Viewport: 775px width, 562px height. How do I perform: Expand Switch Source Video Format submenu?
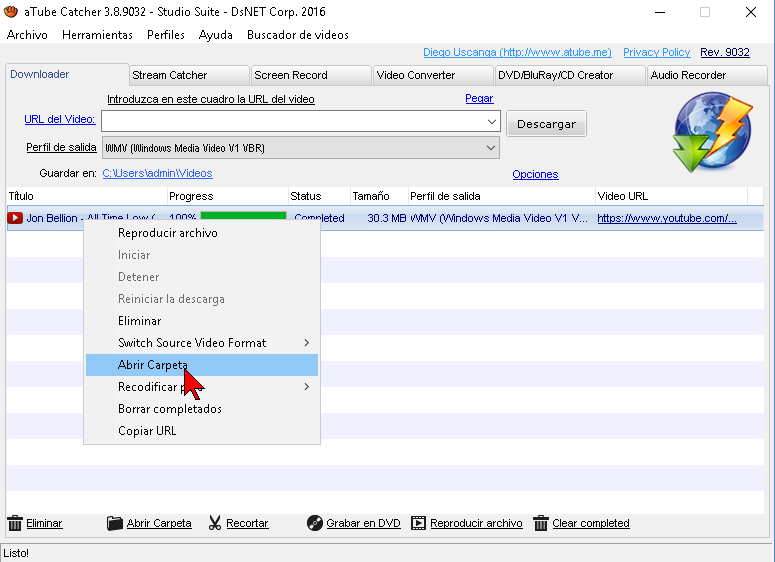click(x=306, y=343)
